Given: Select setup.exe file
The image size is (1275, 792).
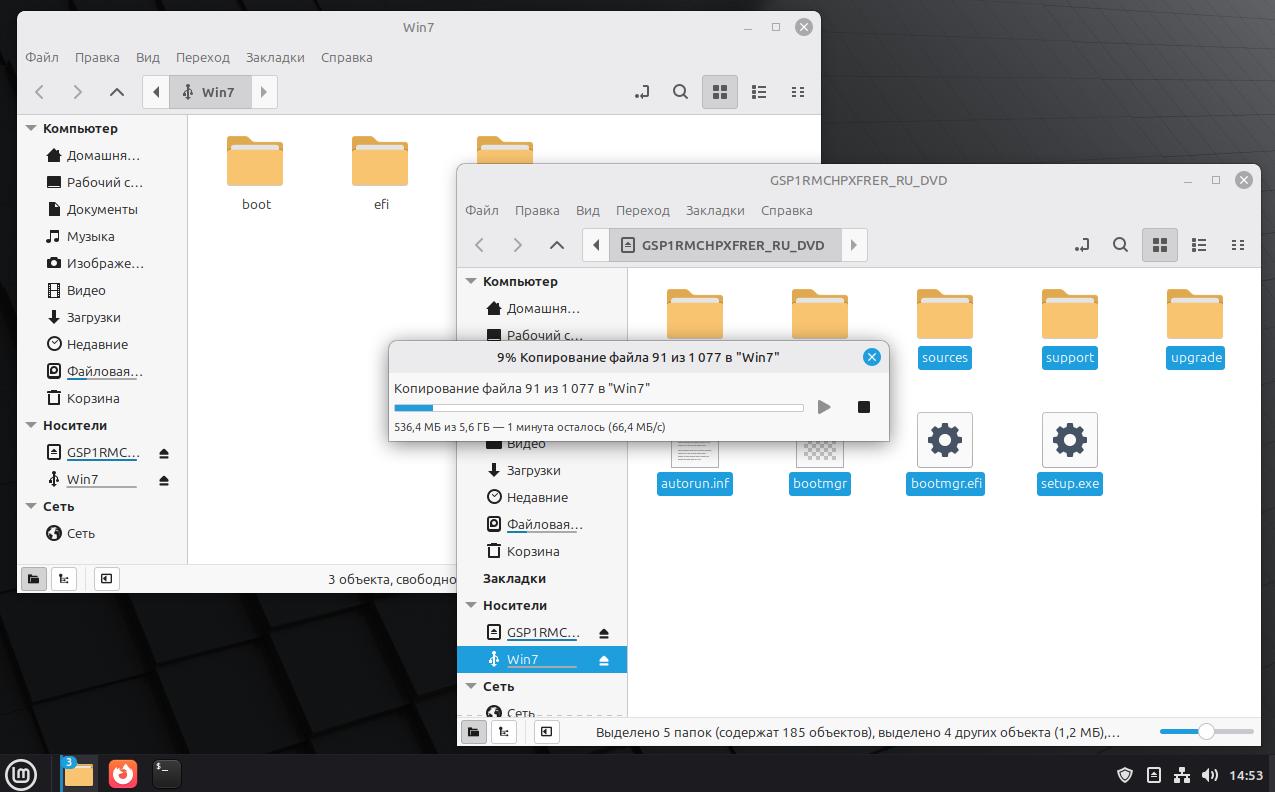Looking at the screenshot, I should [x=1070, y=452].
